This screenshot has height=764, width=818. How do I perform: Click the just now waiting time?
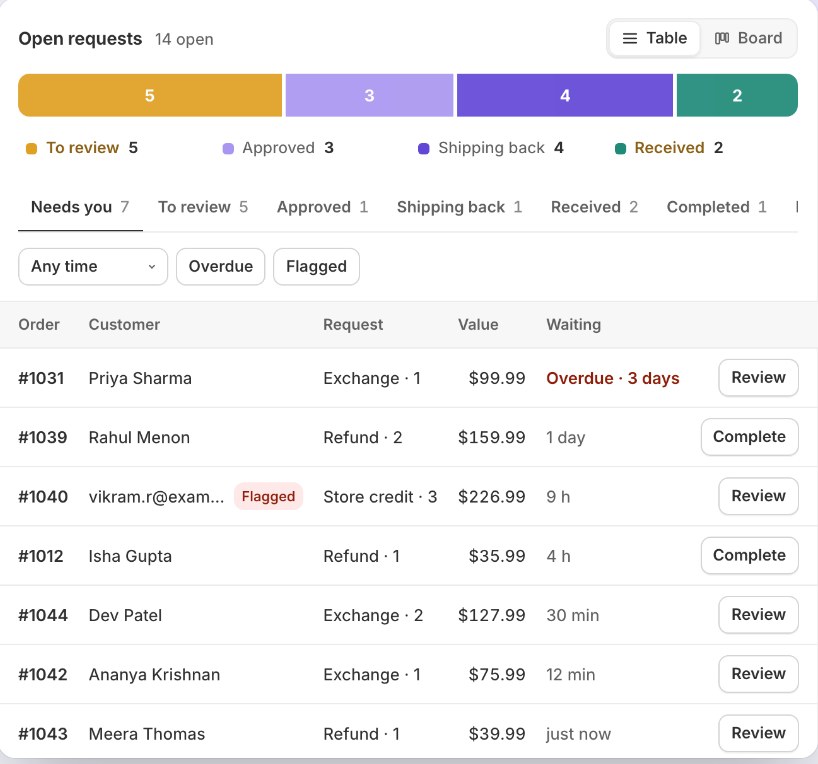click(578, 734)
